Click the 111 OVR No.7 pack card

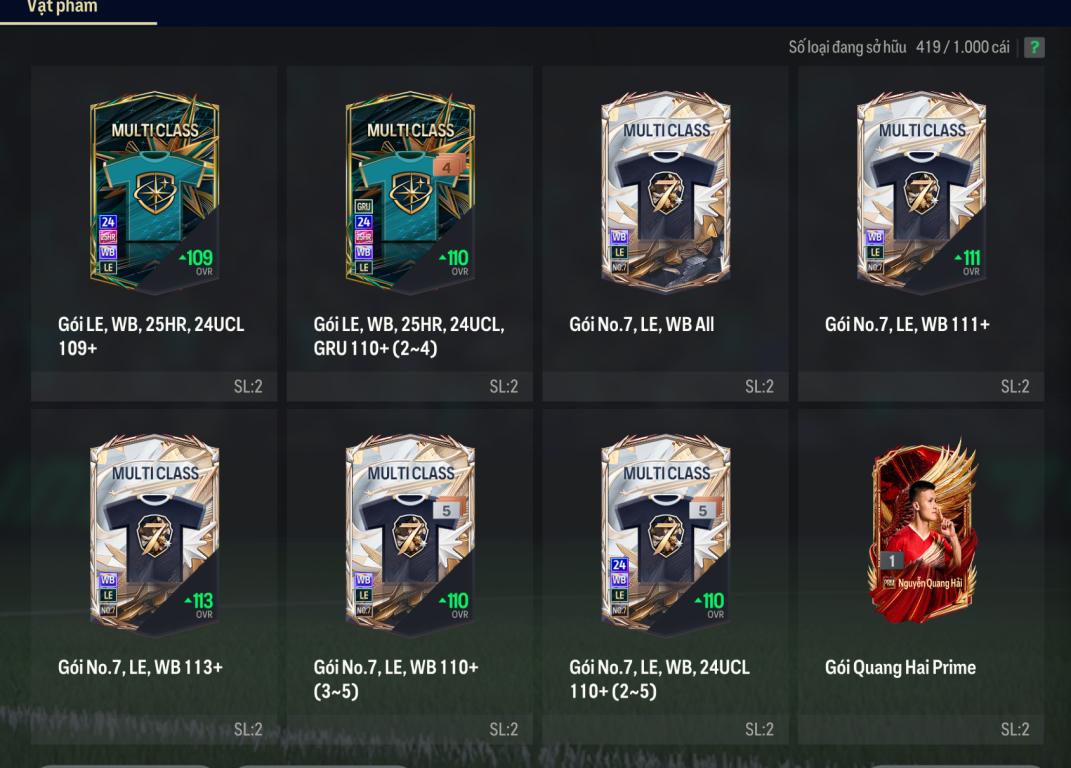tap(921, 191)
